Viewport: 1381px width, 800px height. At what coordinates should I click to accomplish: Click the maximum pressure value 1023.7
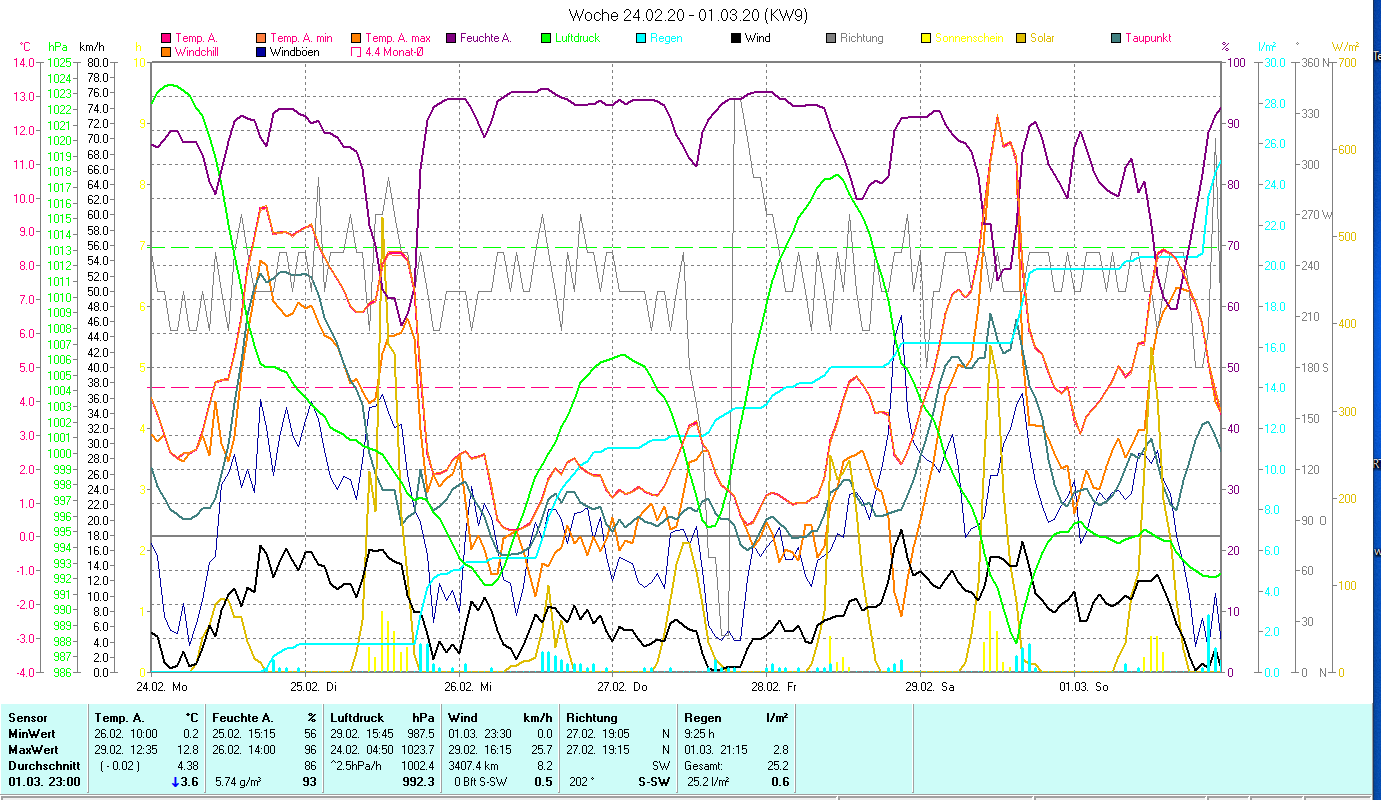[x=418, y=750]
